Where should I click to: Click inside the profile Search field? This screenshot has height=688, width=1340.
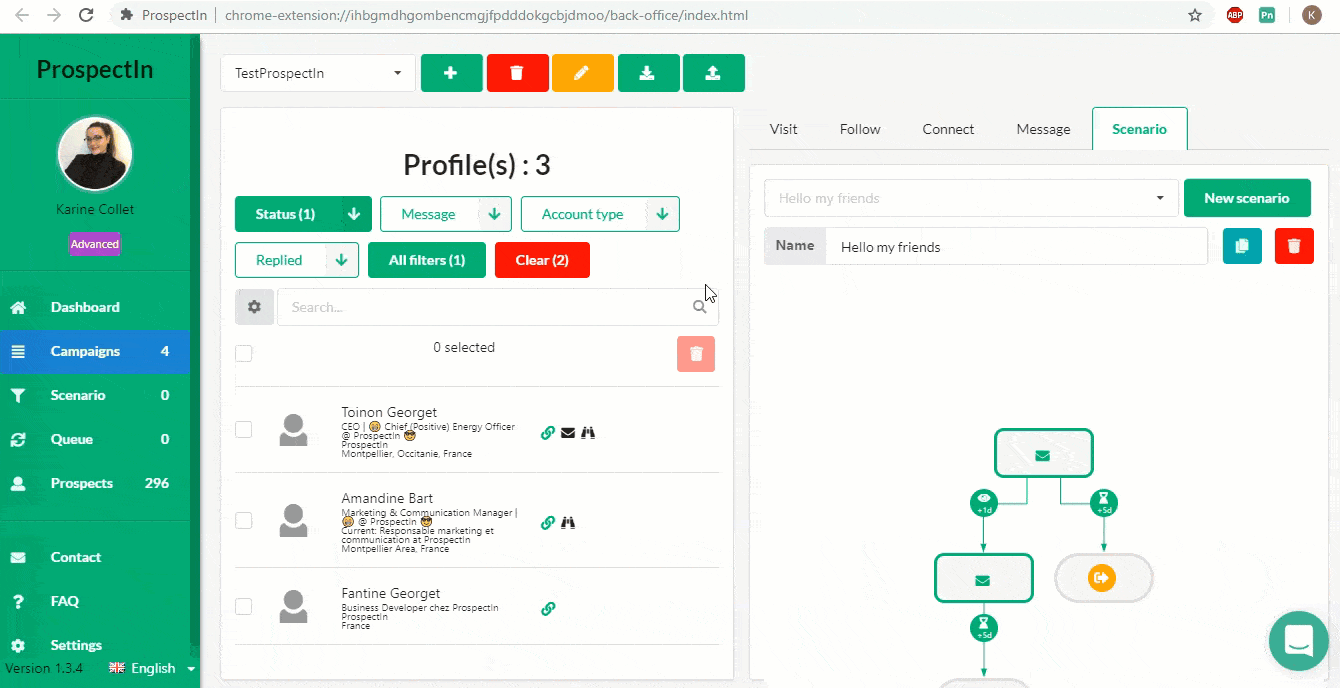point(497,307)
